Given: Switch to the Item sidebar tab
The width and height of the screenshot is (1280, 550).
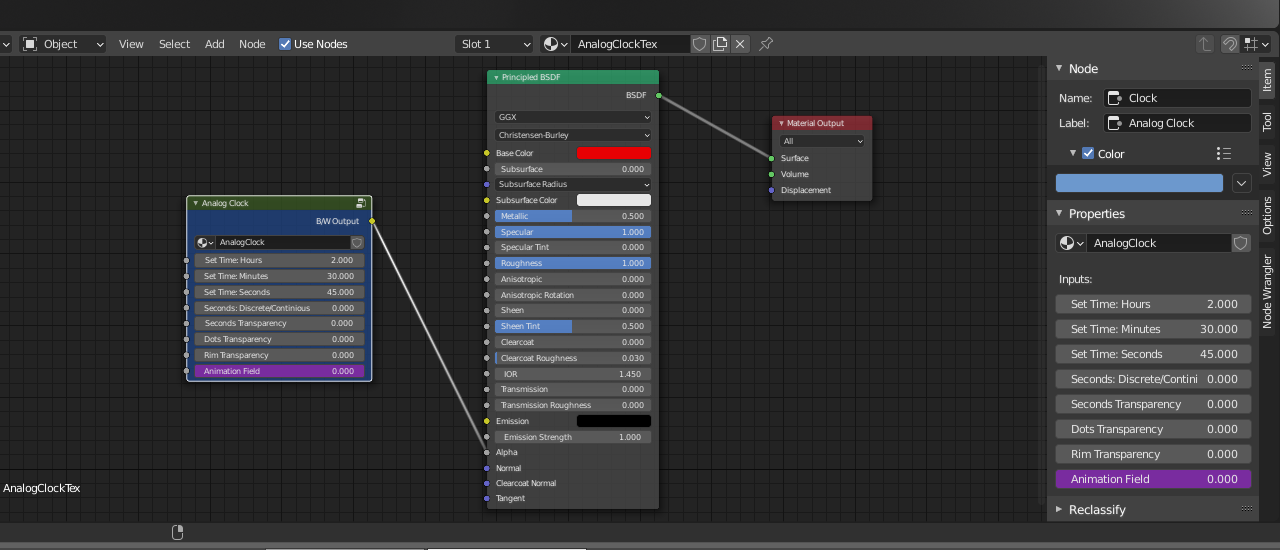Looking at the screenshot, I should 1267,81.
